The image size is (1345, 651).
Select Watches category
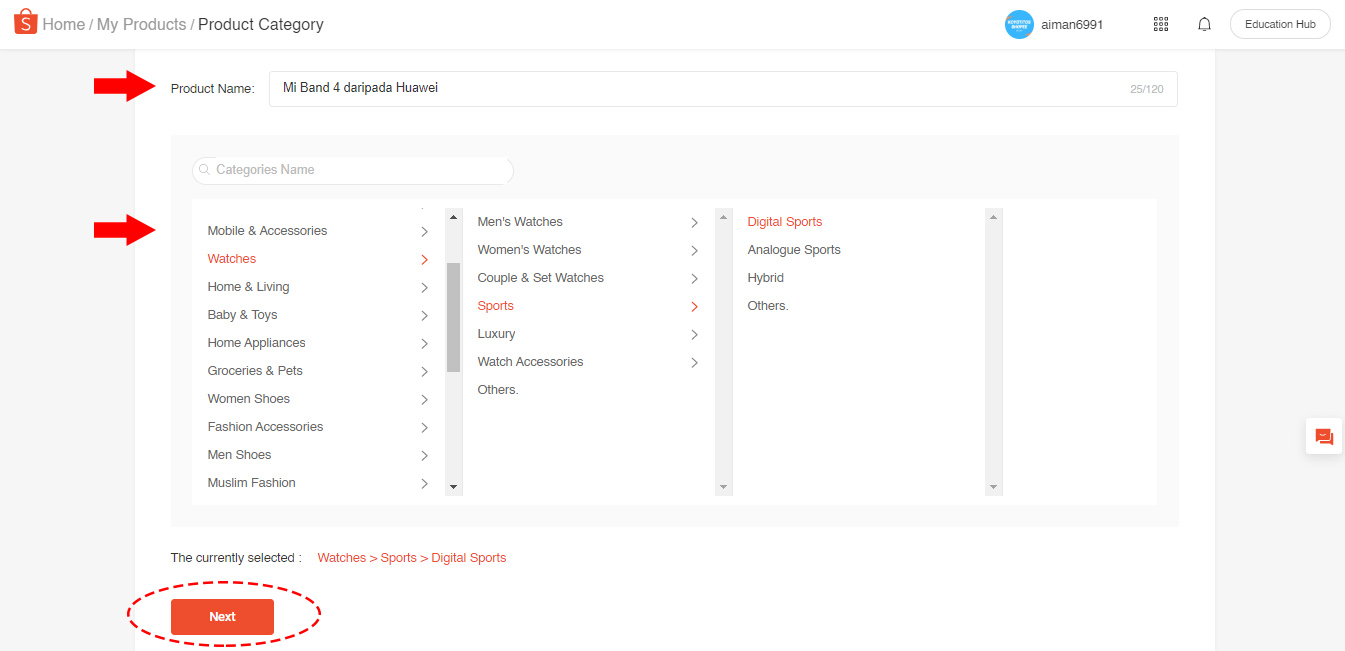pos(232,259)
